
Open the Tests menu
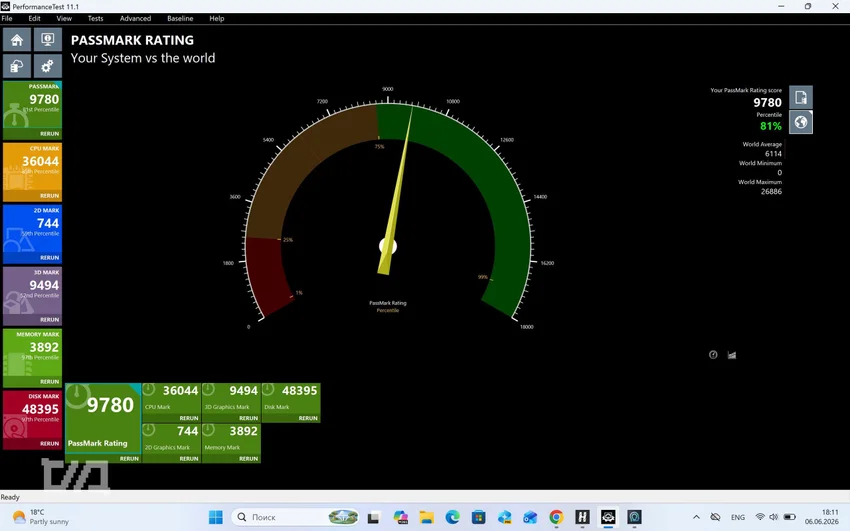click(x=95, y=18)
